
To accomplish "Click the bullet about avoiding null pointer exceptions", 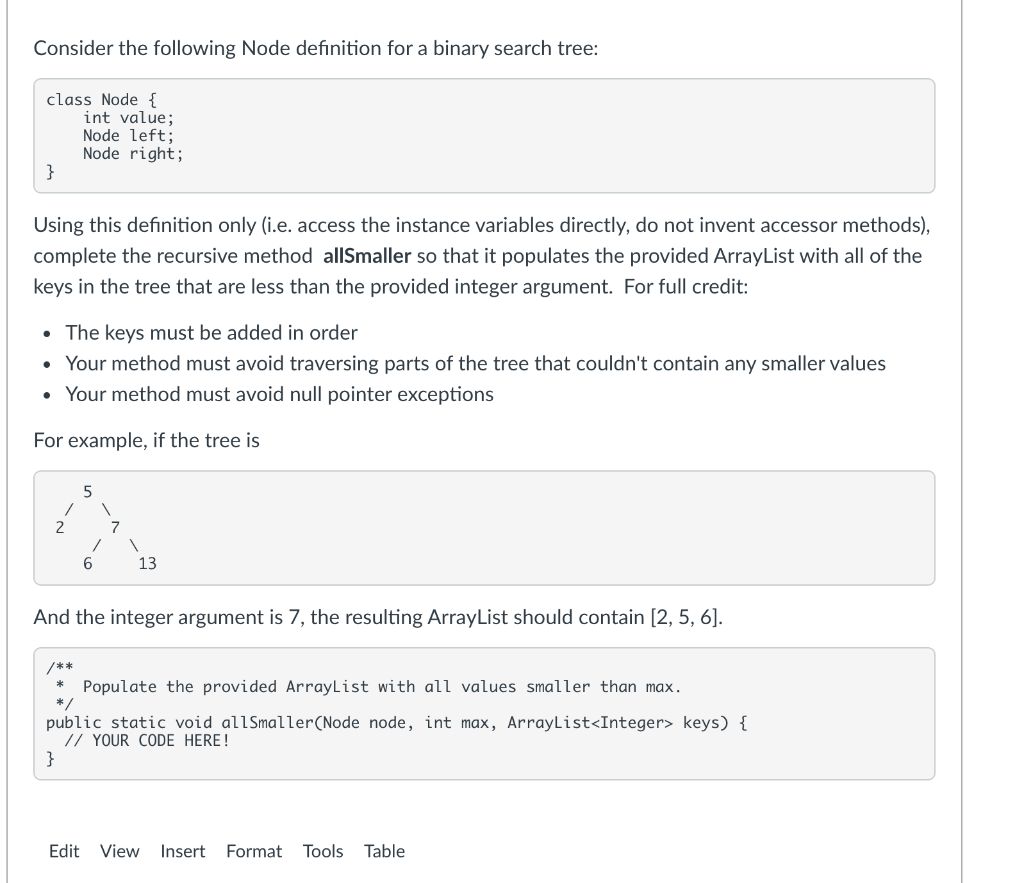I will click(x=280, y=394).
